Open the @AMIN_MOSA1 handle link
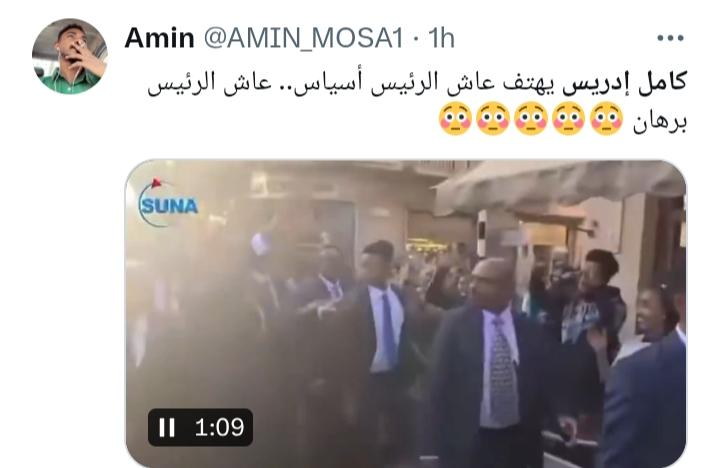Screen dimensions: 720x468 (303, 39)
